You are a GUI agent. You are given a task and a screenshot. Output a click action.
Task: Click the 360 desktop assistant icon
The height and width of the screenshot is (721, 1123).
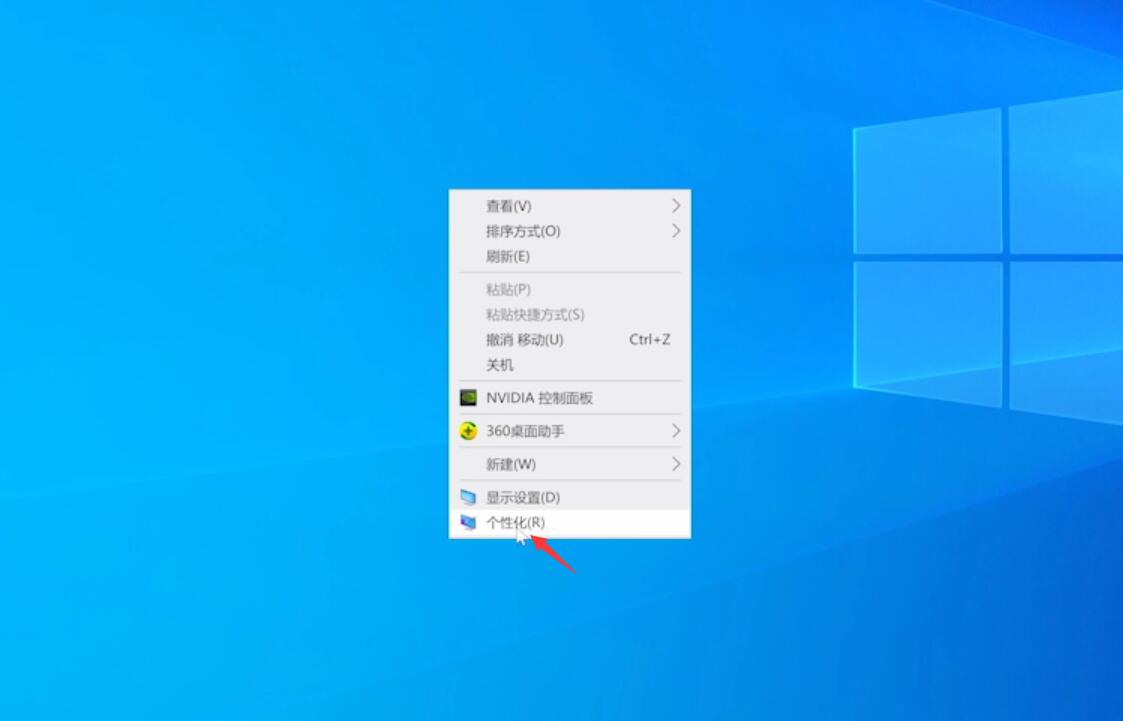click(468, 431)
